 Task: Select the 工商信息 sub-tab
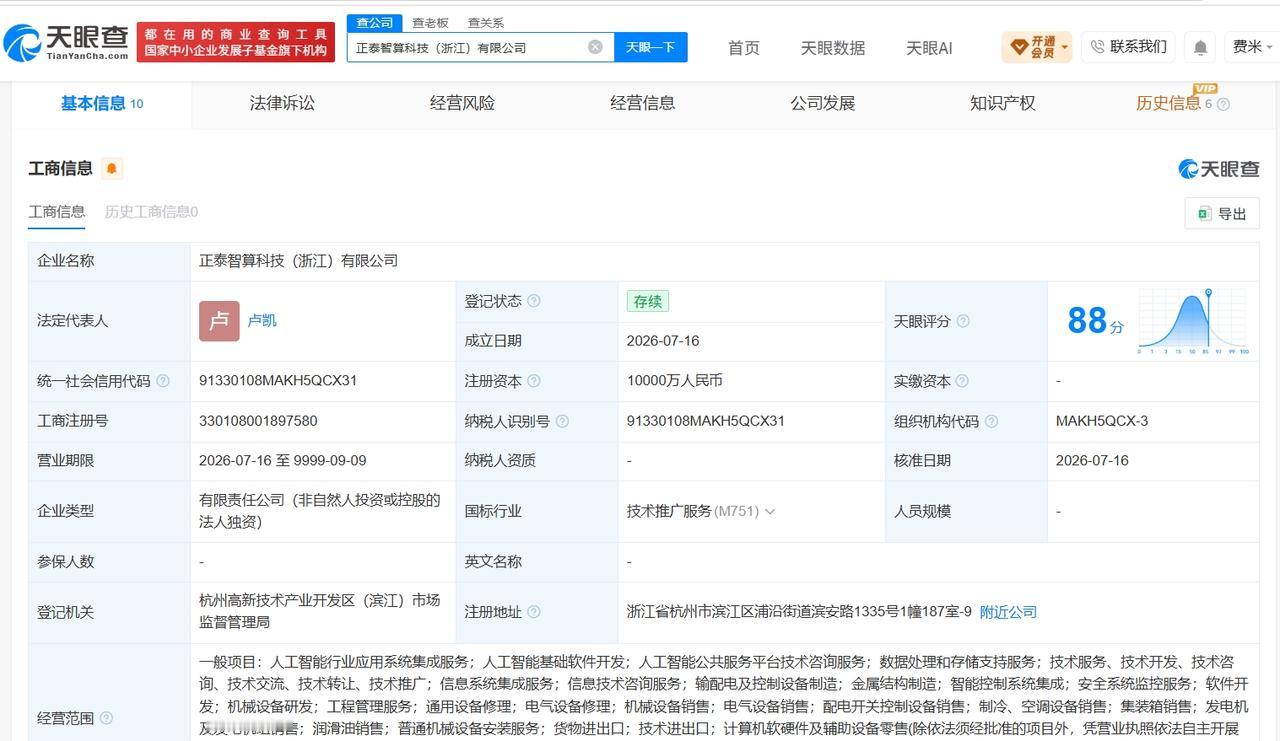tap(57, 212)
